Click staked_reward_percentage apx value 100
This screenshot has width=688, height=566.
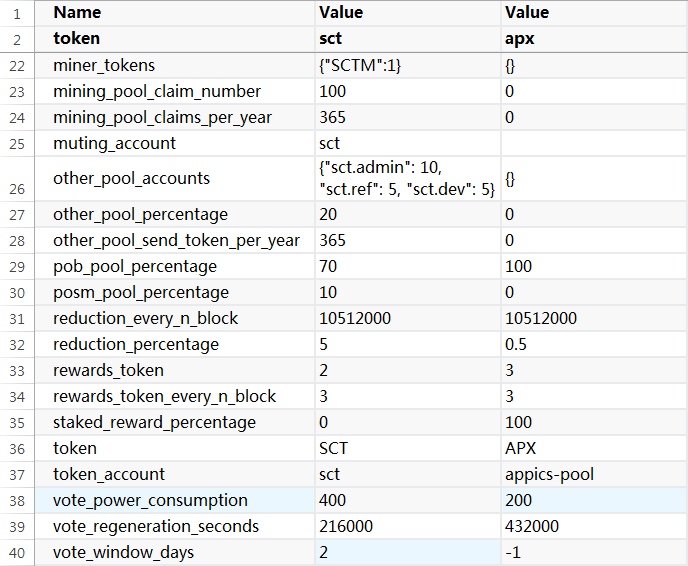[595, 423]
